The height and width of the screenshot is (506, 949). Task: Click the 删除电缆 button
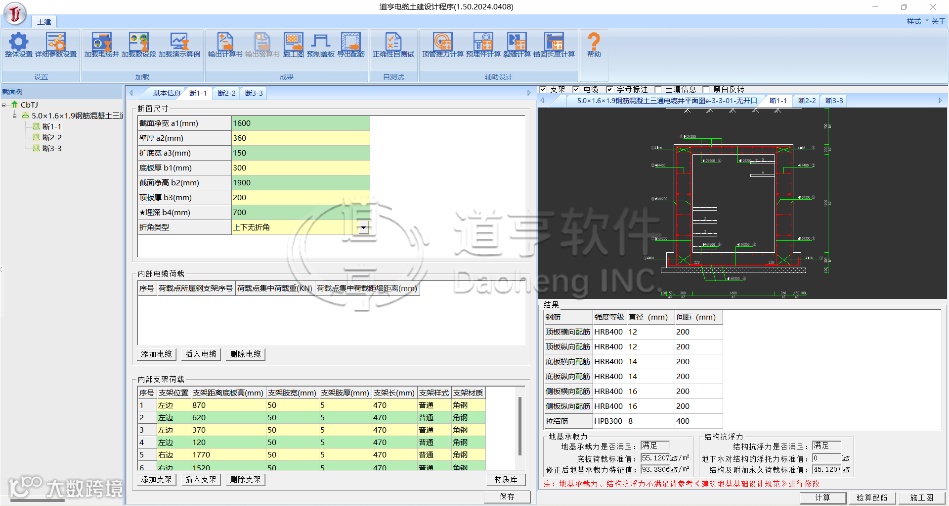click(x=246, y=354)
